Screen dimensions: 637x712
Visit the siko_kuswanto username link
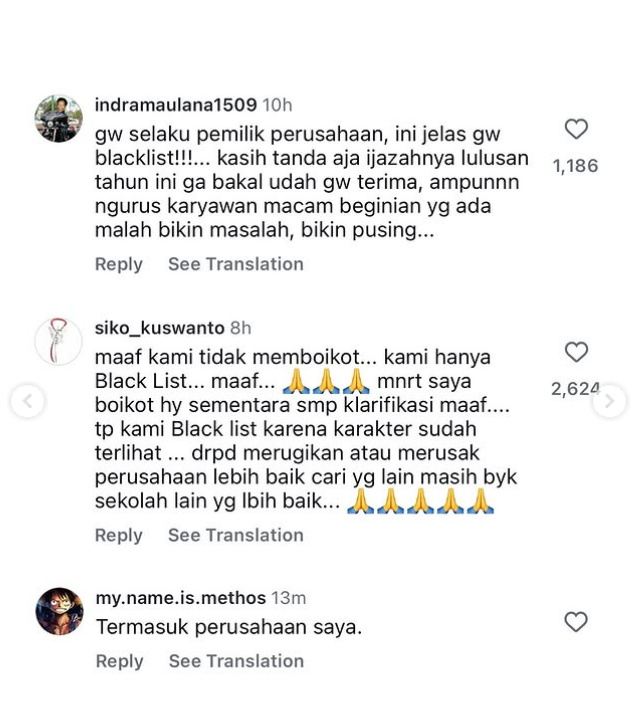coord(159,327)
